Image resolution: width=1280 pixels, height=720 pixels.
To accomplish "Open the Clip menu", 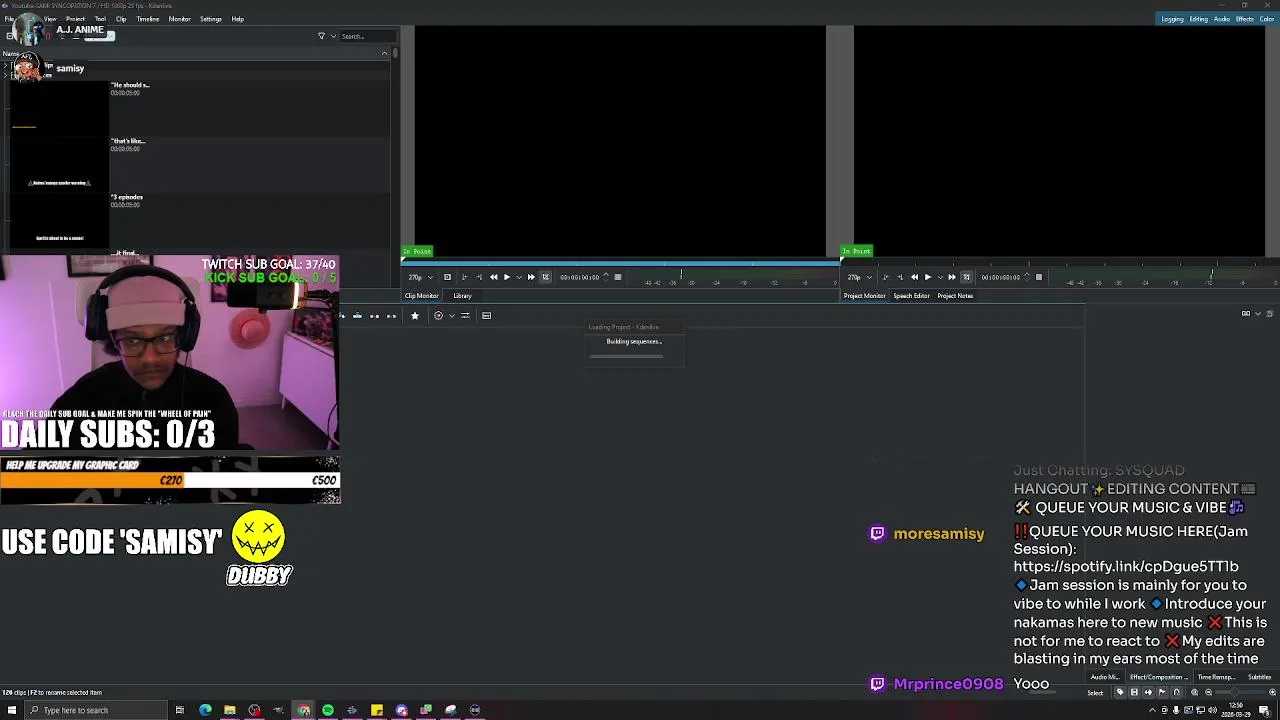I will [x=121, y=19].
